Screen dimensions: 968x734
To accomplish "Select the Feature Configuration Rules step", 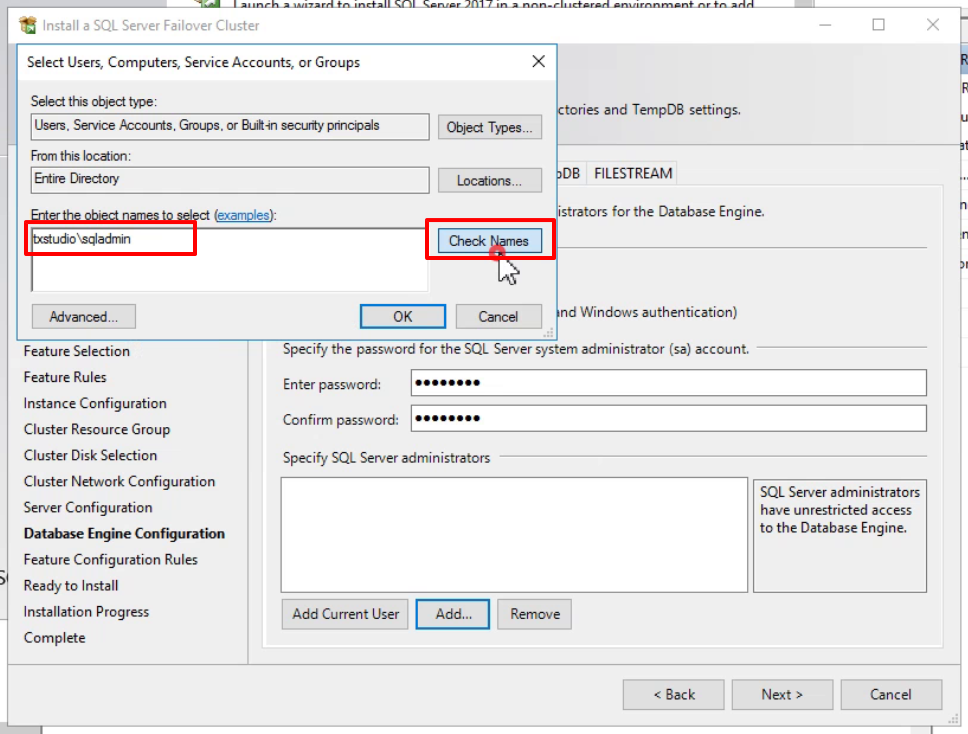I will pos(111,559).
